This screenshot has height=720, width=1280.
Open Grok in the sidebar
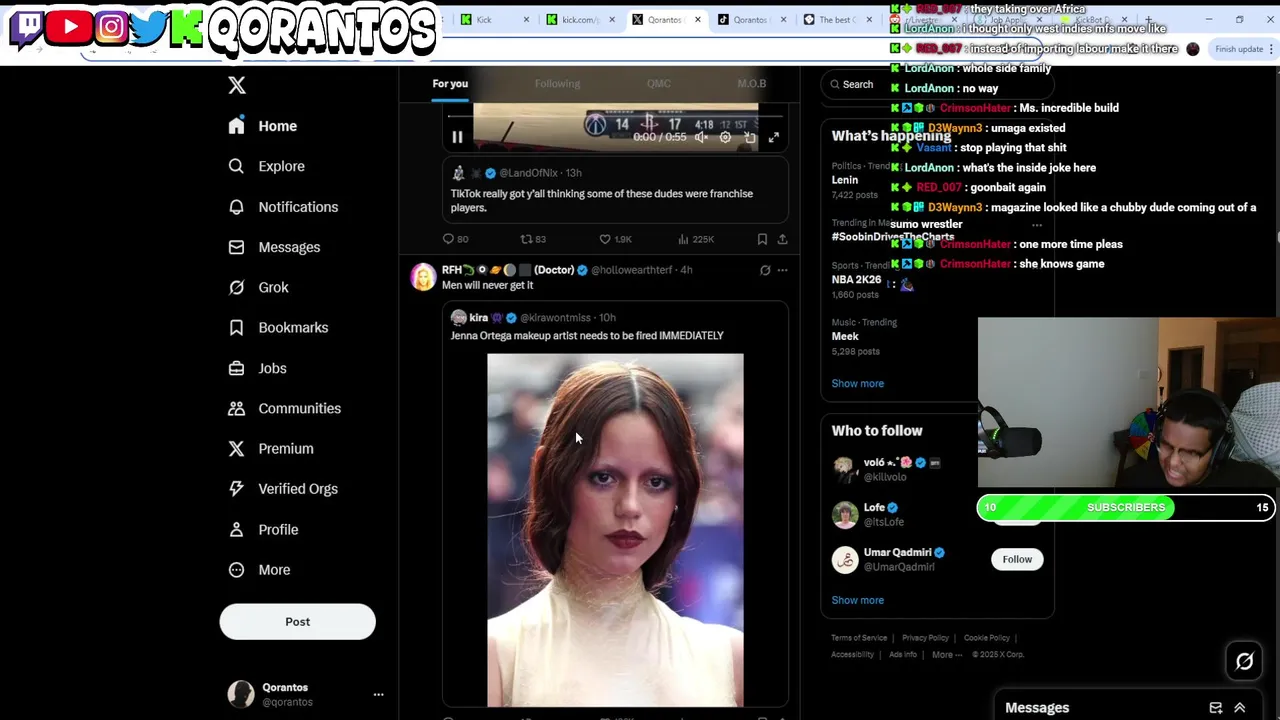pos(258,287)
